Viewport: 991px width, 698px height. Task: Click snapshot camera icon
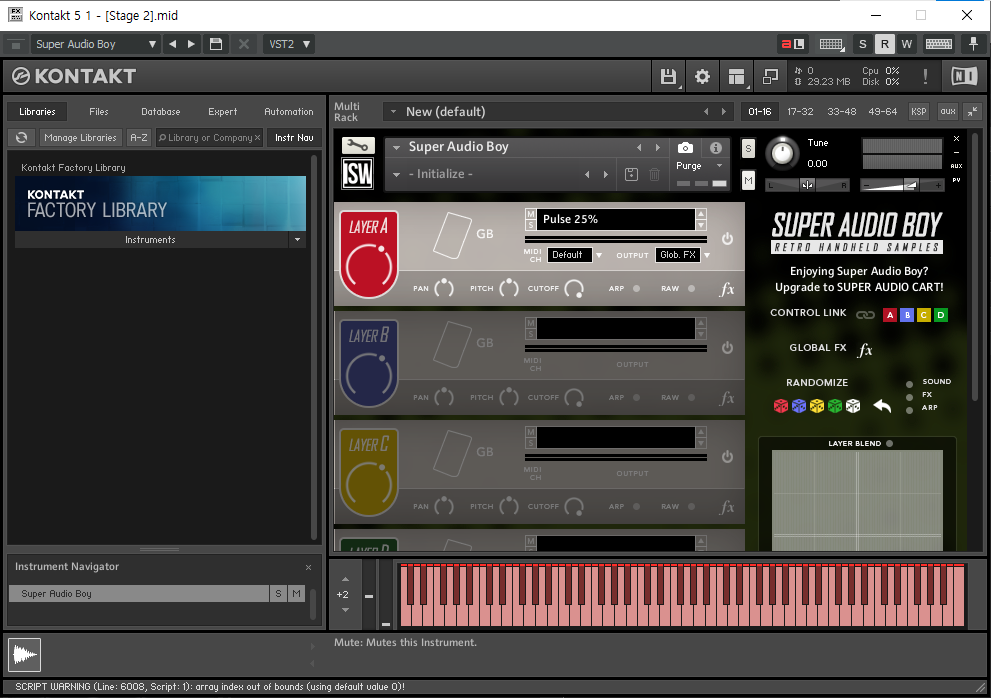(x=685, y=148)
